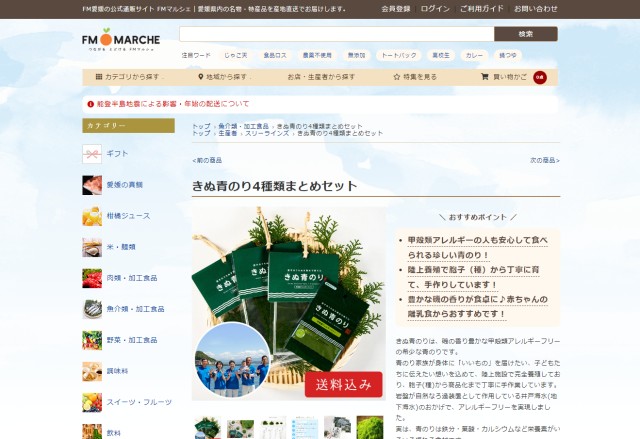Open お問い合わせ page
The height and width of the screenshot is (439, 640).
[536, 9]
